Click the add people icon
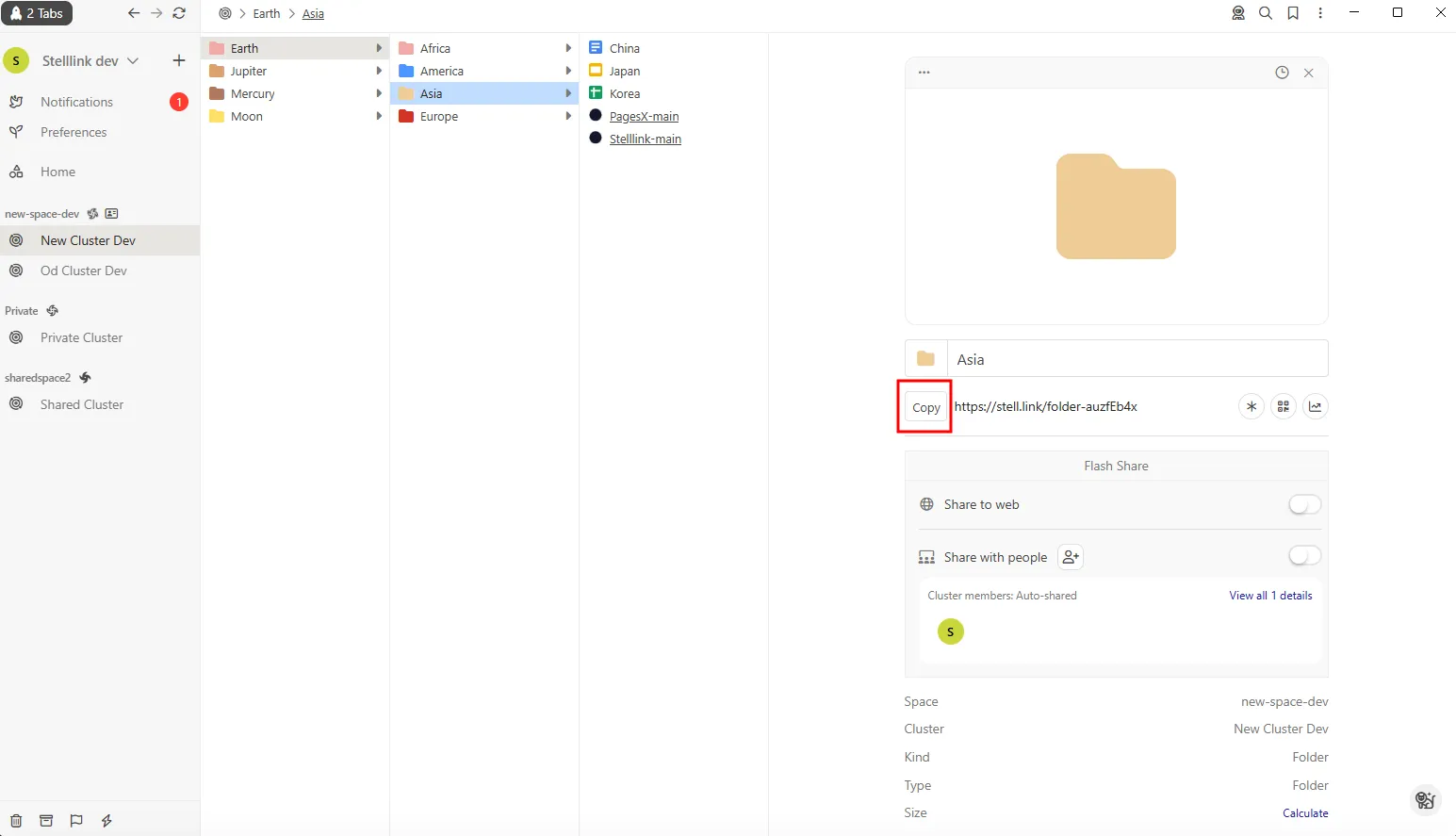The height and width of the screenshot is (836, 1456). pos(1070,557)
